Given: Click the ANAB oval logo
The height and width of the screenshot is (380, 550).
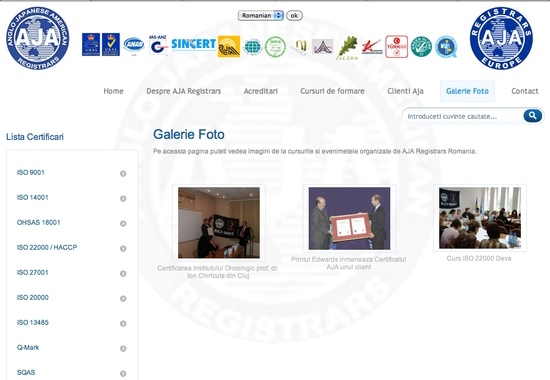Looking at the screenshot, I should tap(134, 45).
